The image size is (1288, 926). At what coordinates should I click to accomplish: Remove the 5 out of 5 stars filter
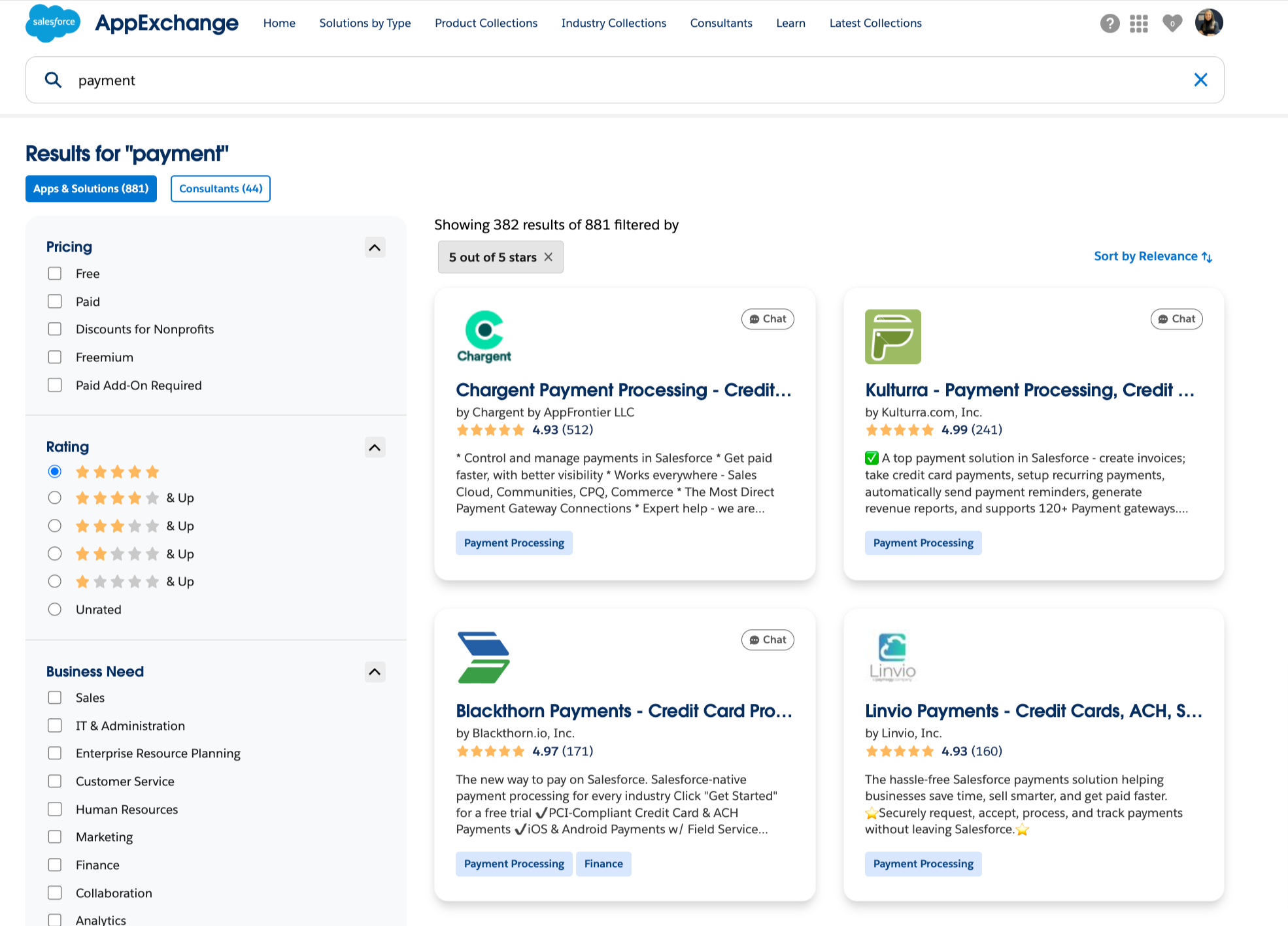pos(549,257)
